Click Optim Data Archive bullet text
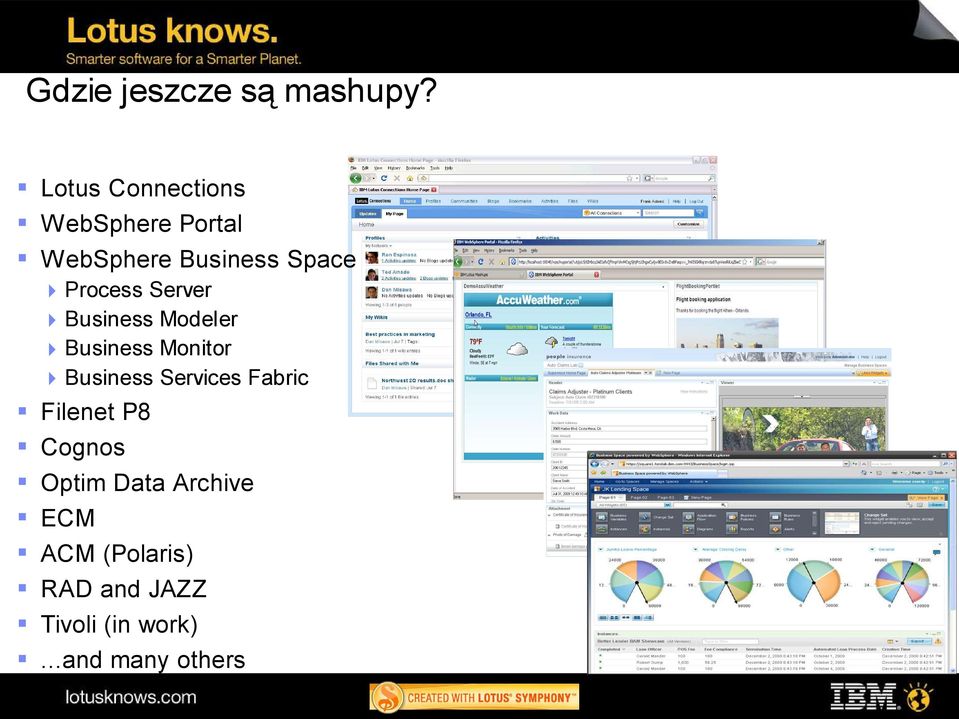 click(147, 483)
